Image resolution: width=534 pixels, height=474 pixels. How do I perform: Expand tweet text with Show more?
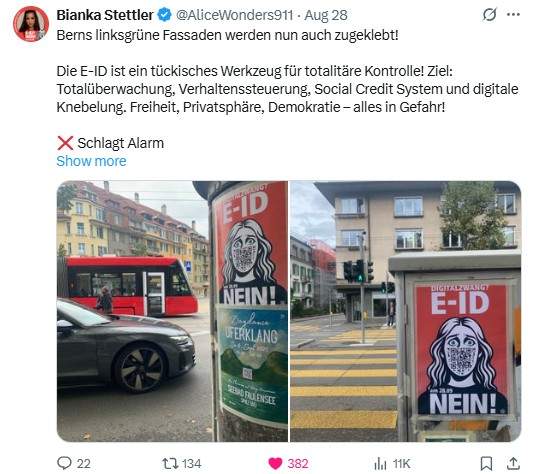click(91, 161)
